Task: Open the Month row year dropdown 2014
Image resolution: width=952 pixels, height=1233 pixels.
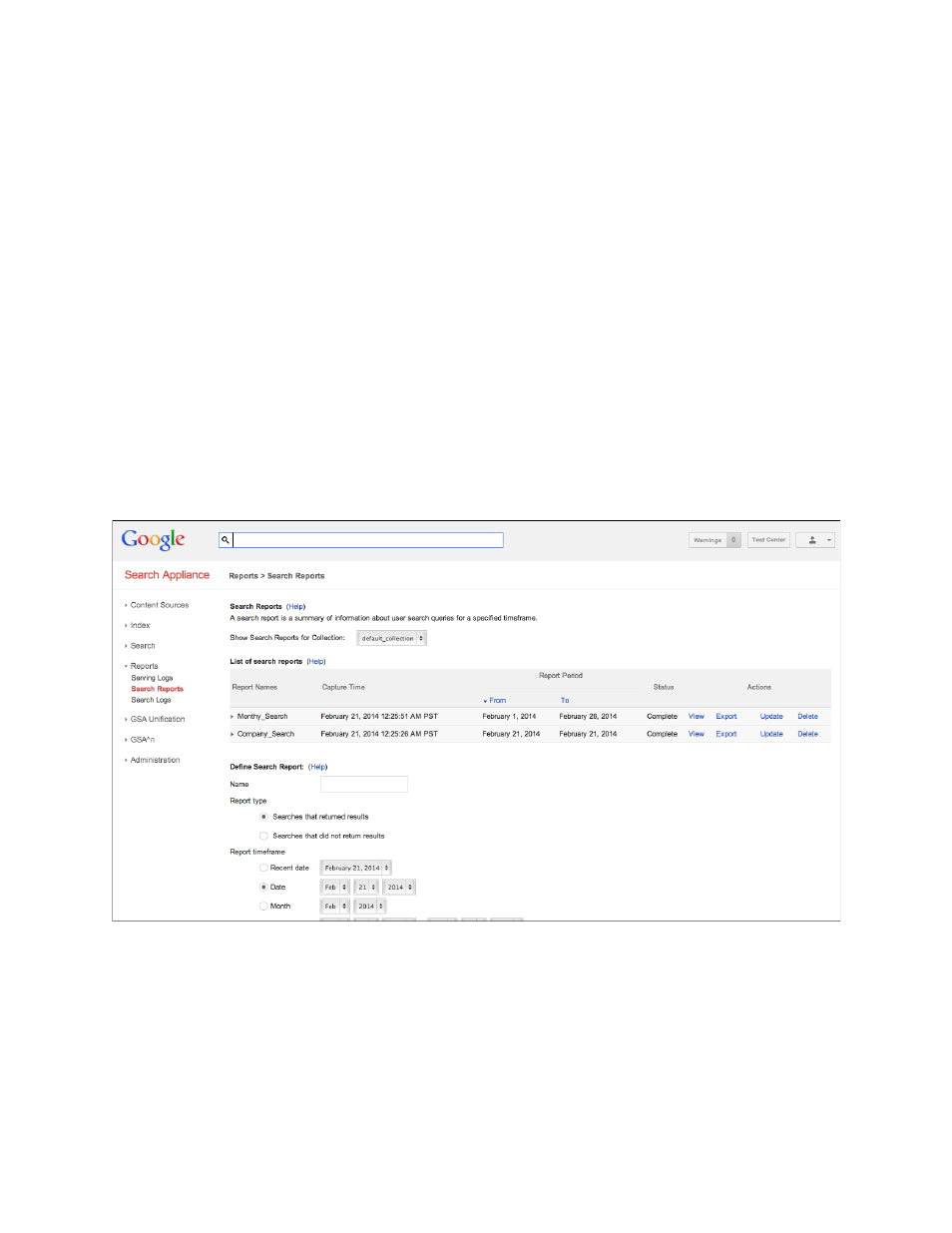Action: click(x=370, y=907)
